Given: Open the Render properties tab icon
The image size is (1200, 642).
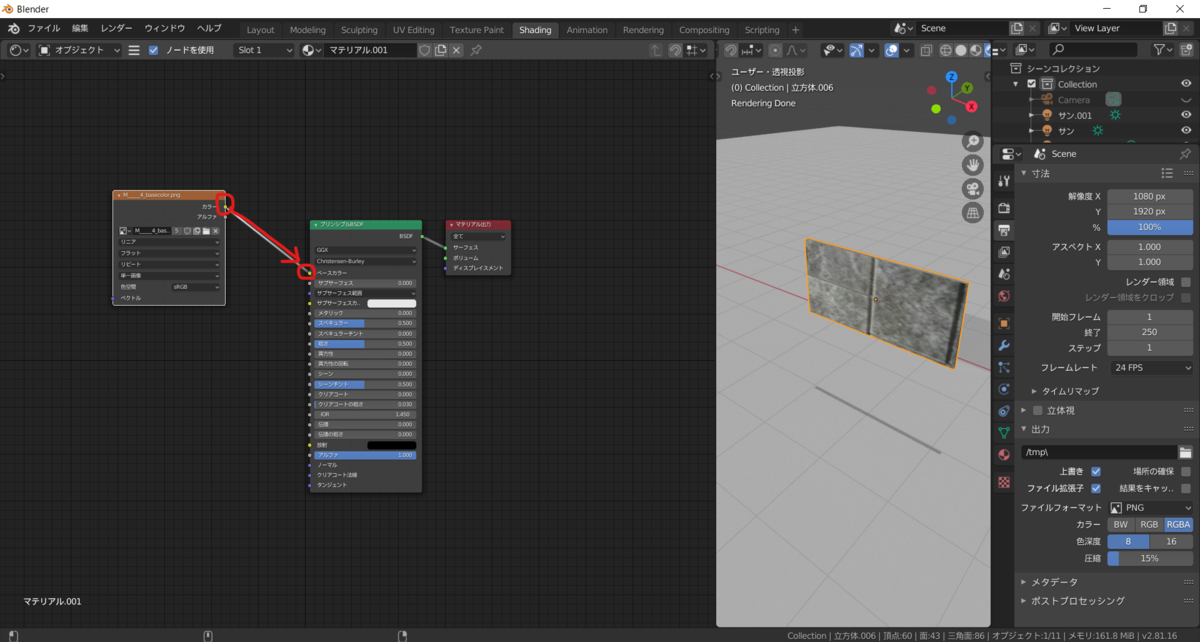Looking at the screenshot, I should [x=1004, y=208].
